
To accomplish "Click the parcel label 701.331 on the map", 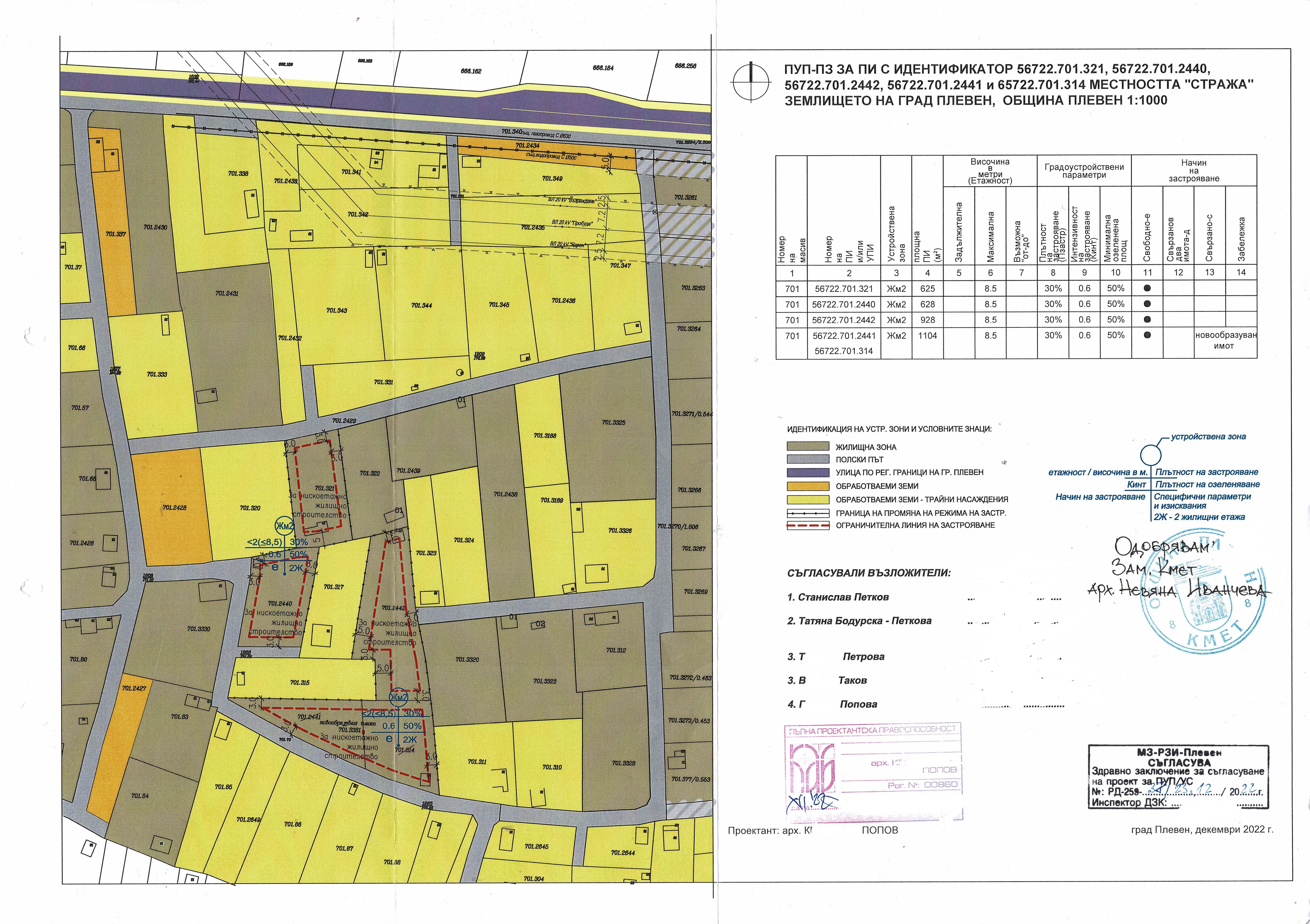I will [383, 382].
